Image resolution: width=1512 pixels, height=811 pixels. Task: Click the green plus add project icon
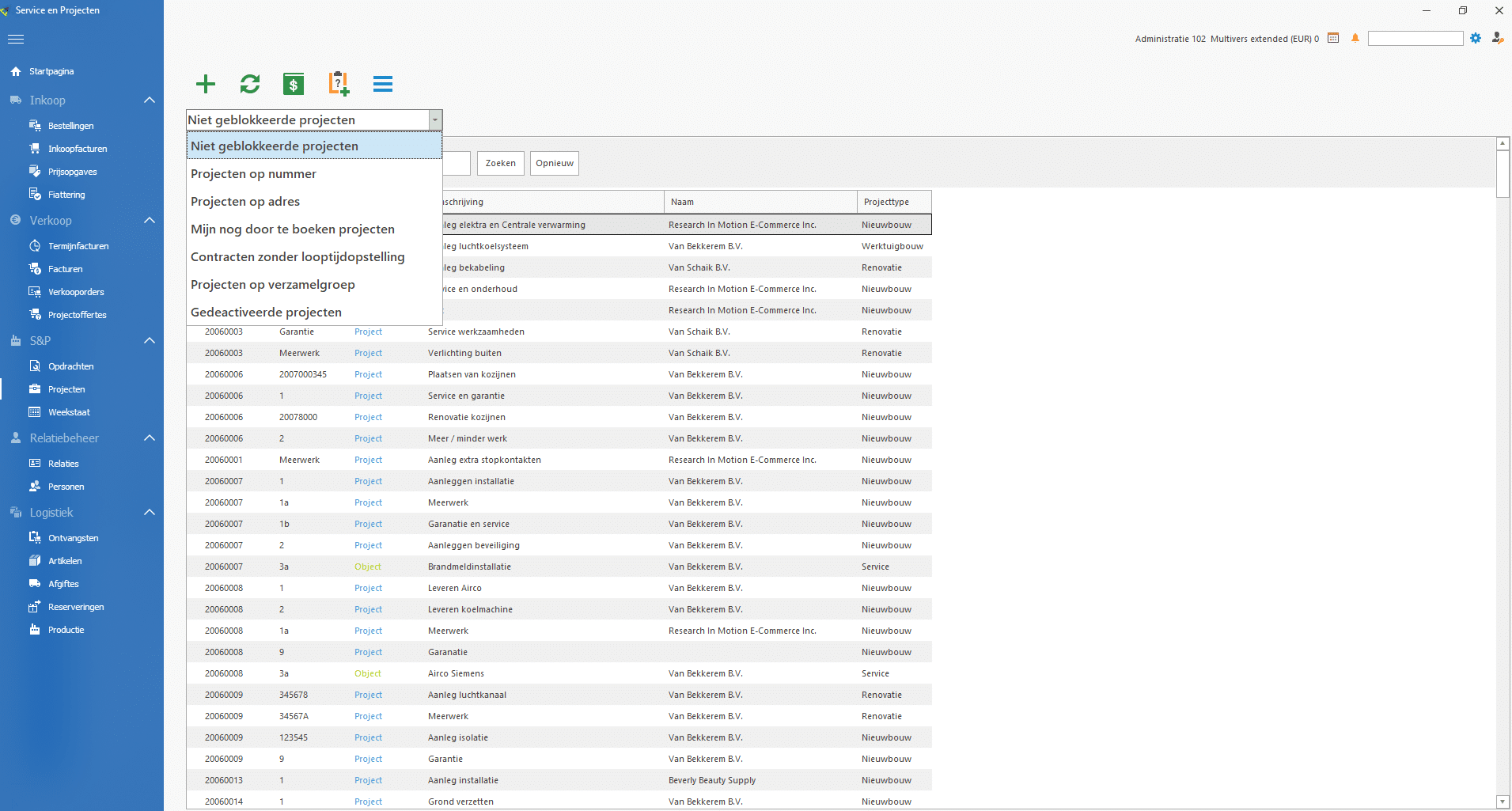point(206,84)
